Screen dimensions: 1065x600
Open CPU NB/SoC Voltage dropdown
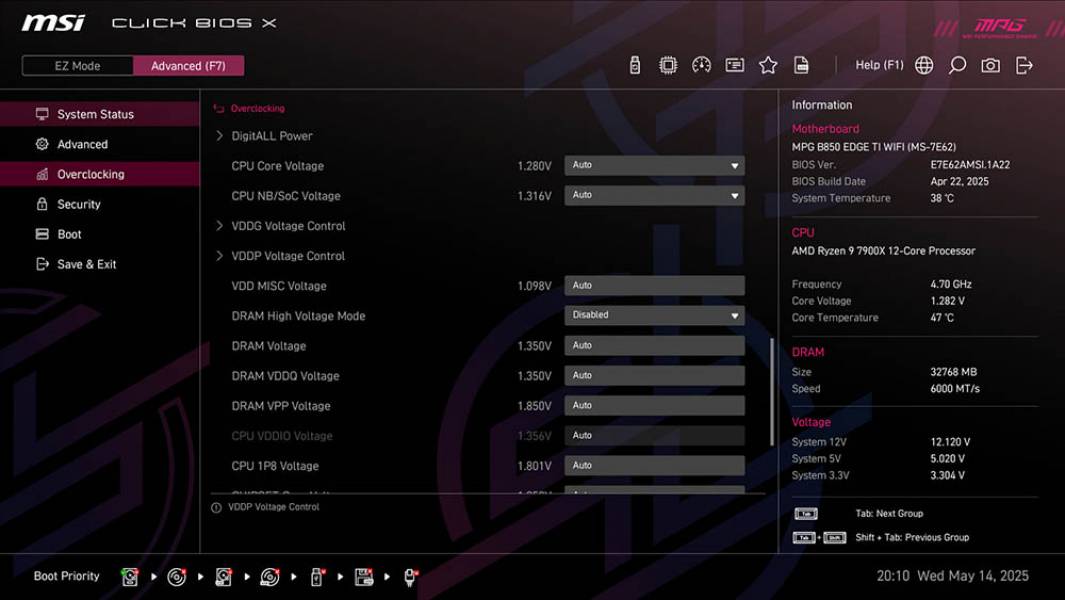pos(654,195)
